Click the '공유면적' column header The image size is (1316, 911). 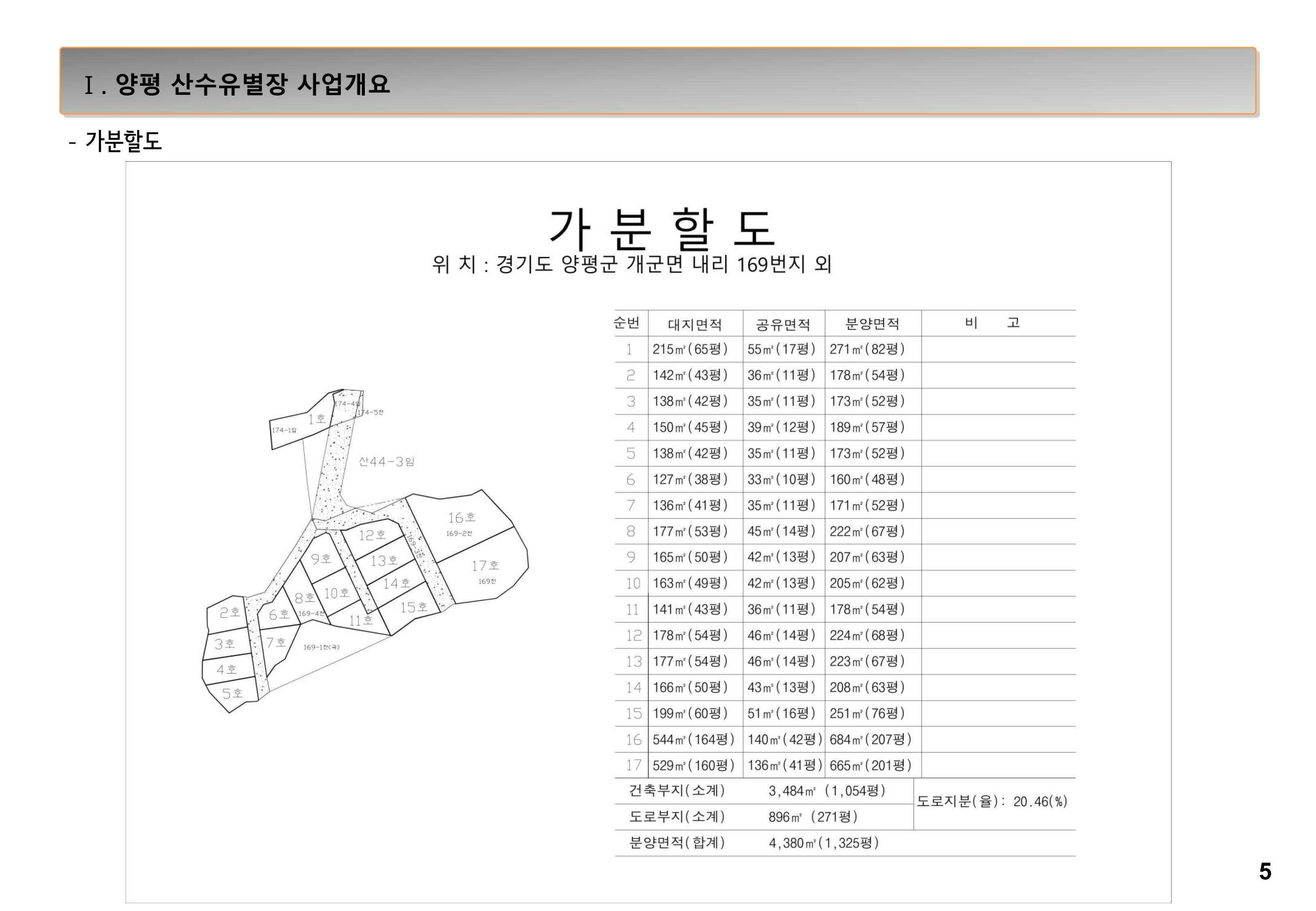click(x=783, y=325)
